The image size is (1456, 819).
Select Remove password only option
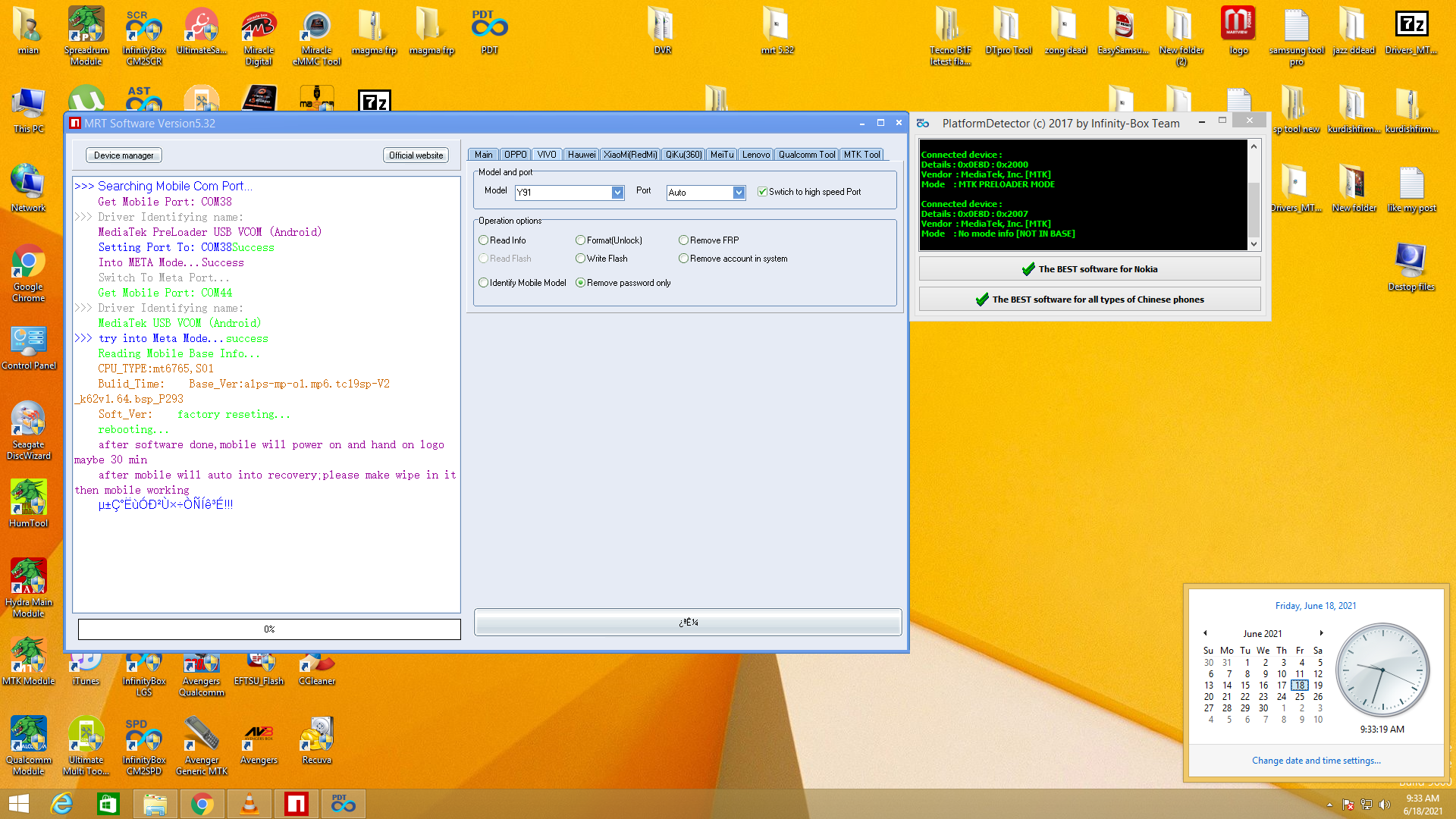[x=623, y=283]
